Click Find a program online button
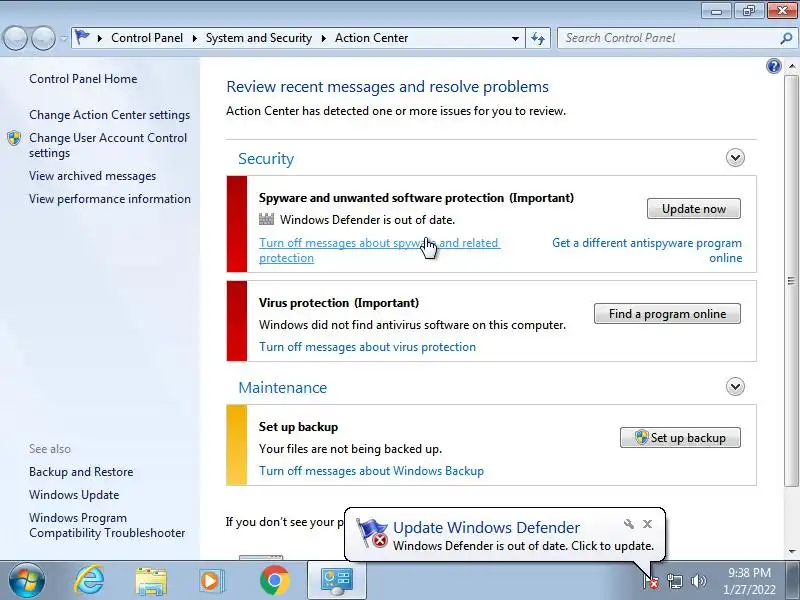Screen dimensions: 800x600 (x=667, y=314)
